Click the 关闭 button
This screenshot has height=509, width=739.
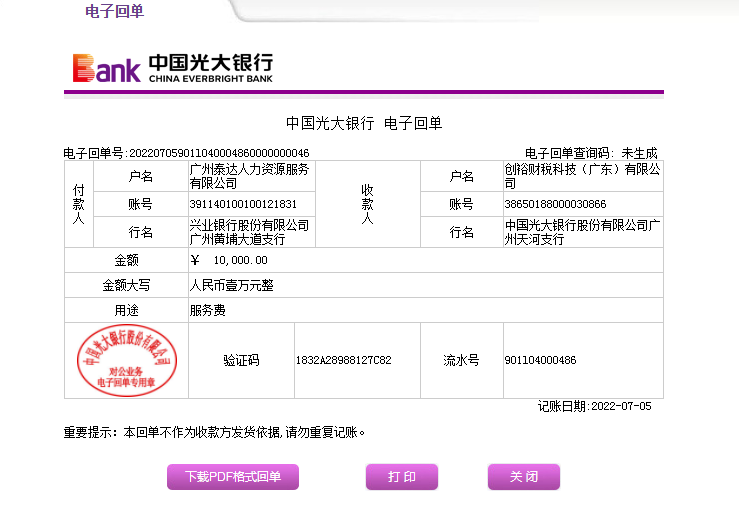(x=524, y=476)
